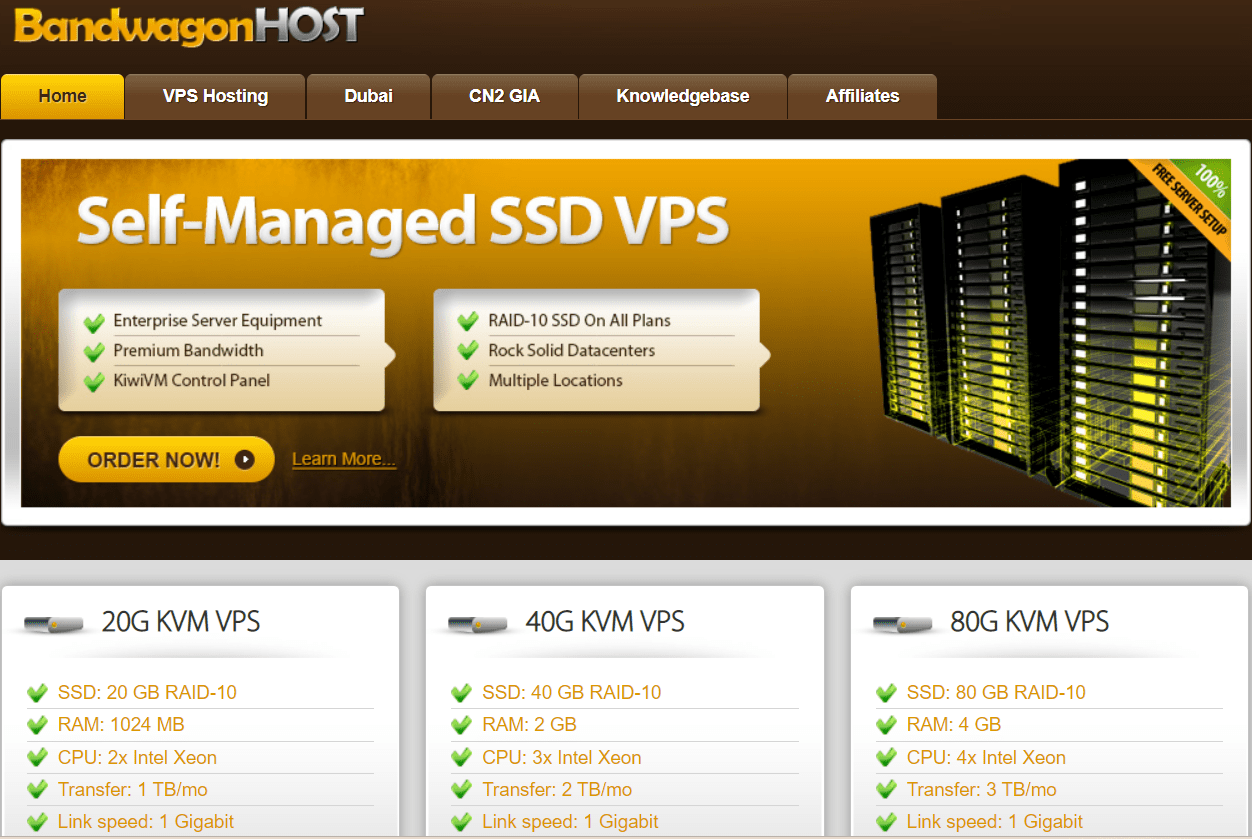Click the checkmark beside Premium Bandwidth
The width and height of the screenshot is (1252, 839).
94,352
